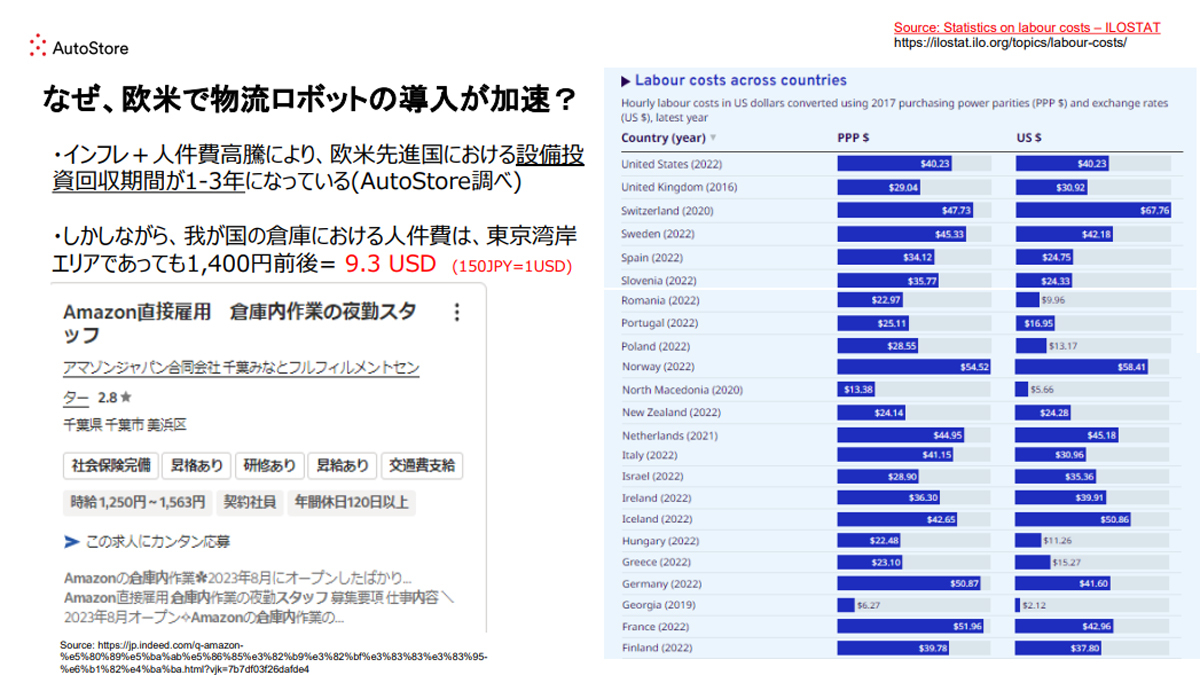Viewport: 1200px width, 675px height.
Task: Click the 千葉県 千葉市 美浜区 location text
Action: pos(125,425)
